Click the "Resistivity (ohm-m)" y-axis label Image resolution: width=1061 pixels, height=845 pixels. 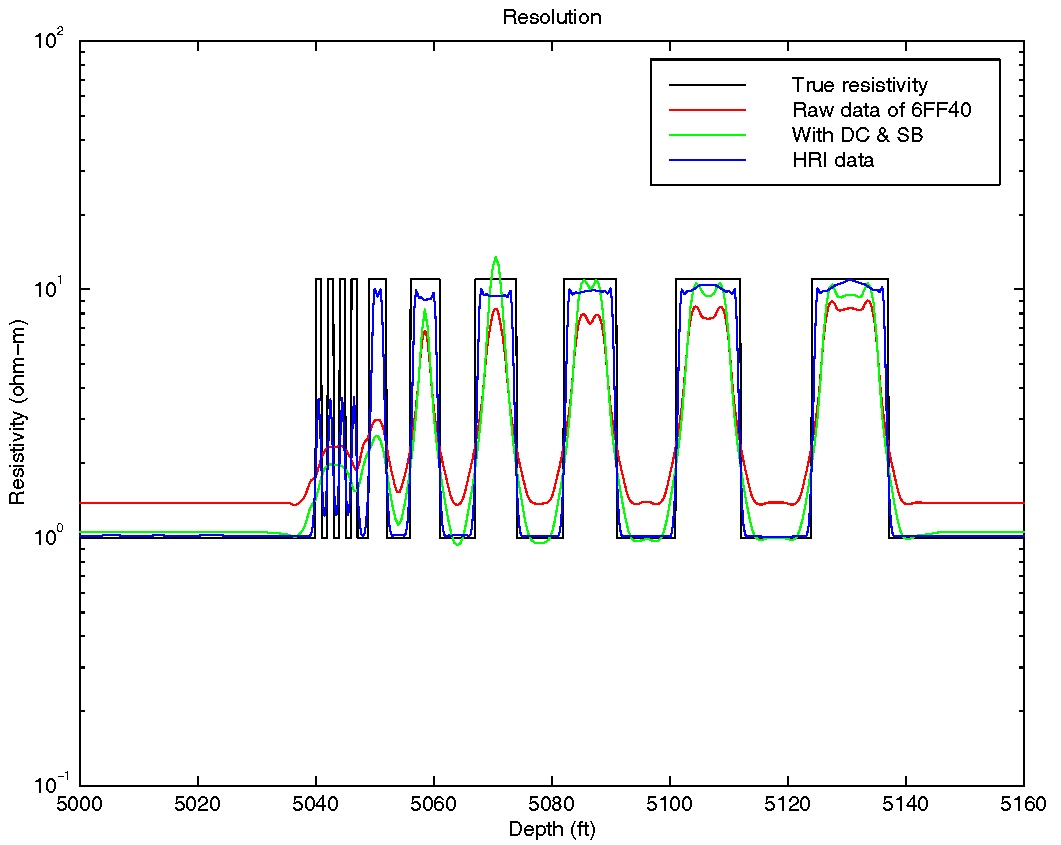click(x=17, y=412)
